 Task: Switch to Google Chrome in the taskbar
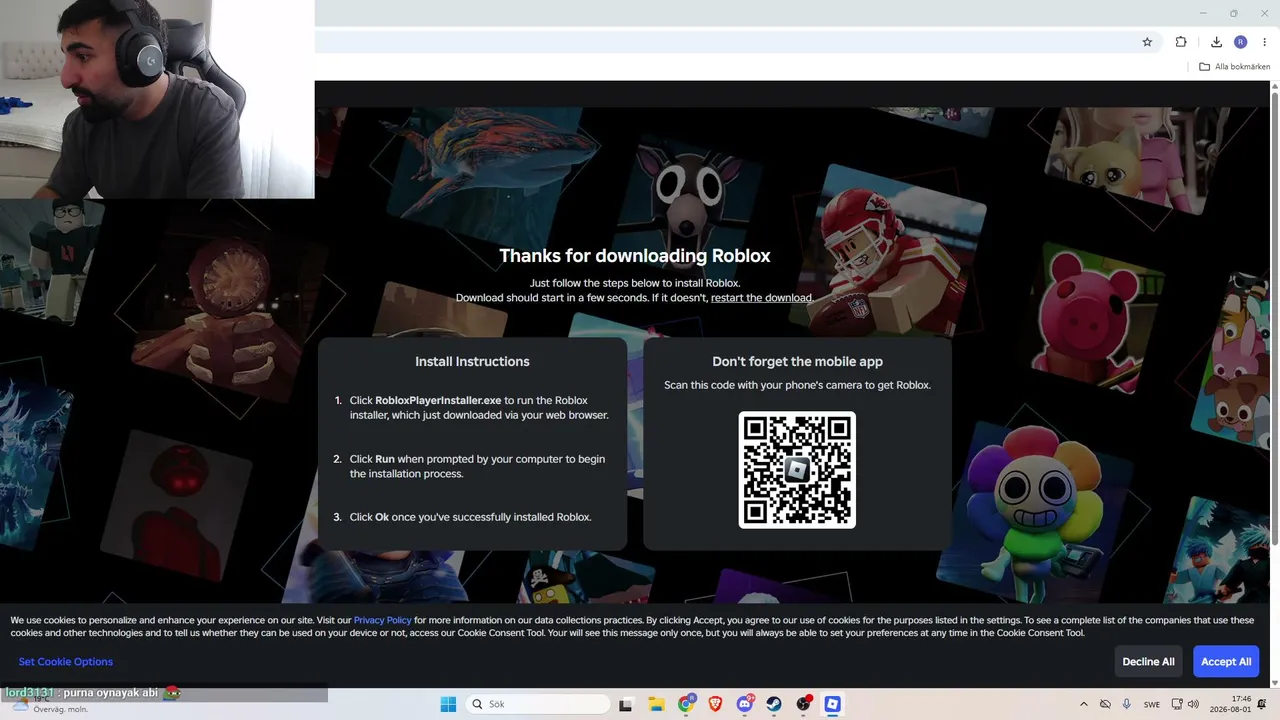[686, 704]
